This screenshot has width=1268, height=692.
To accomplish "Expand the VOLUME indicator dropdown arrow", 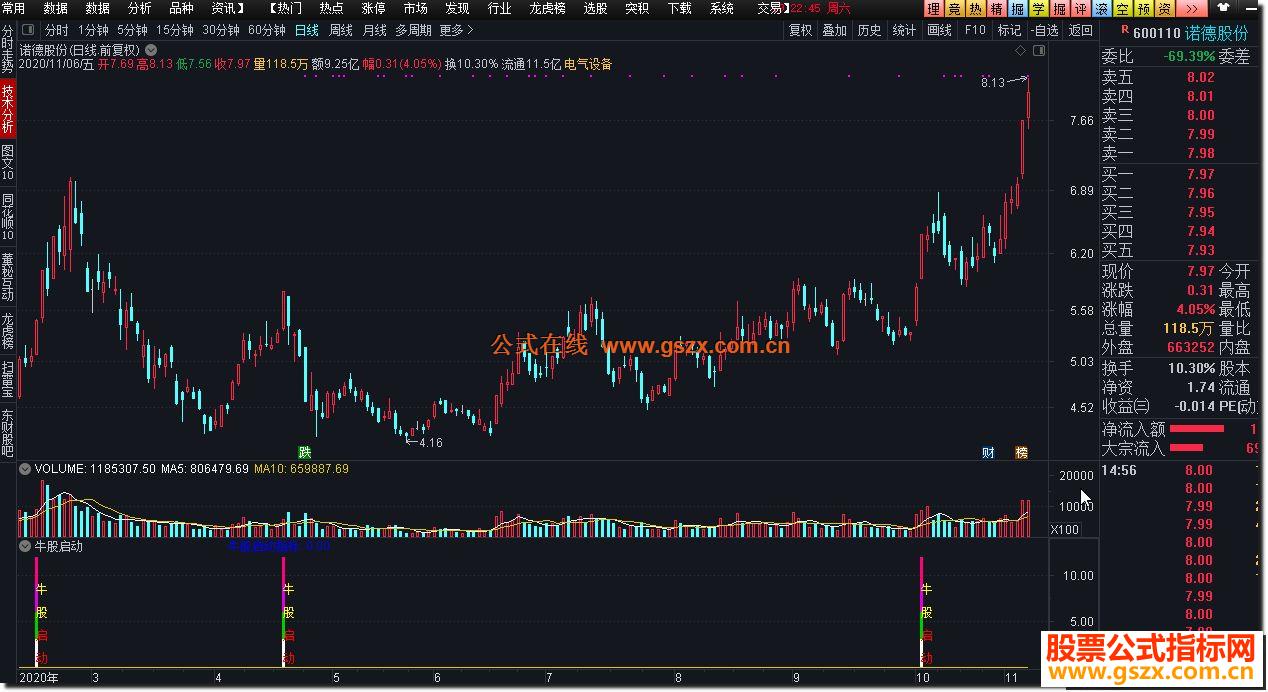I will click(26, 468).
